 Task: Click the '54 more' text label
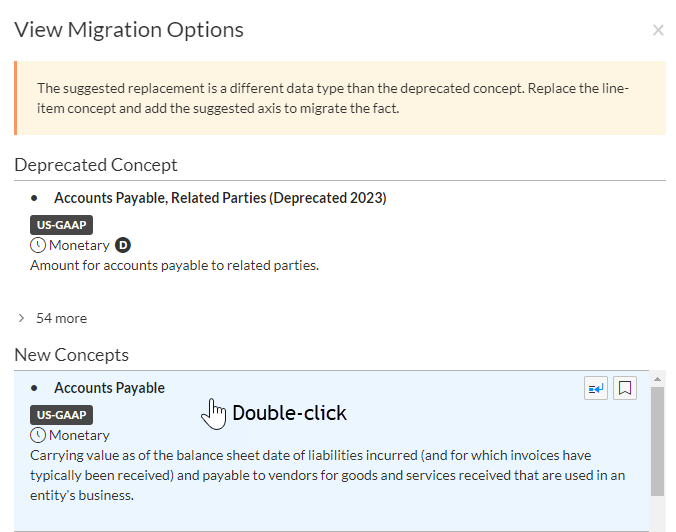tap(61, 318)
